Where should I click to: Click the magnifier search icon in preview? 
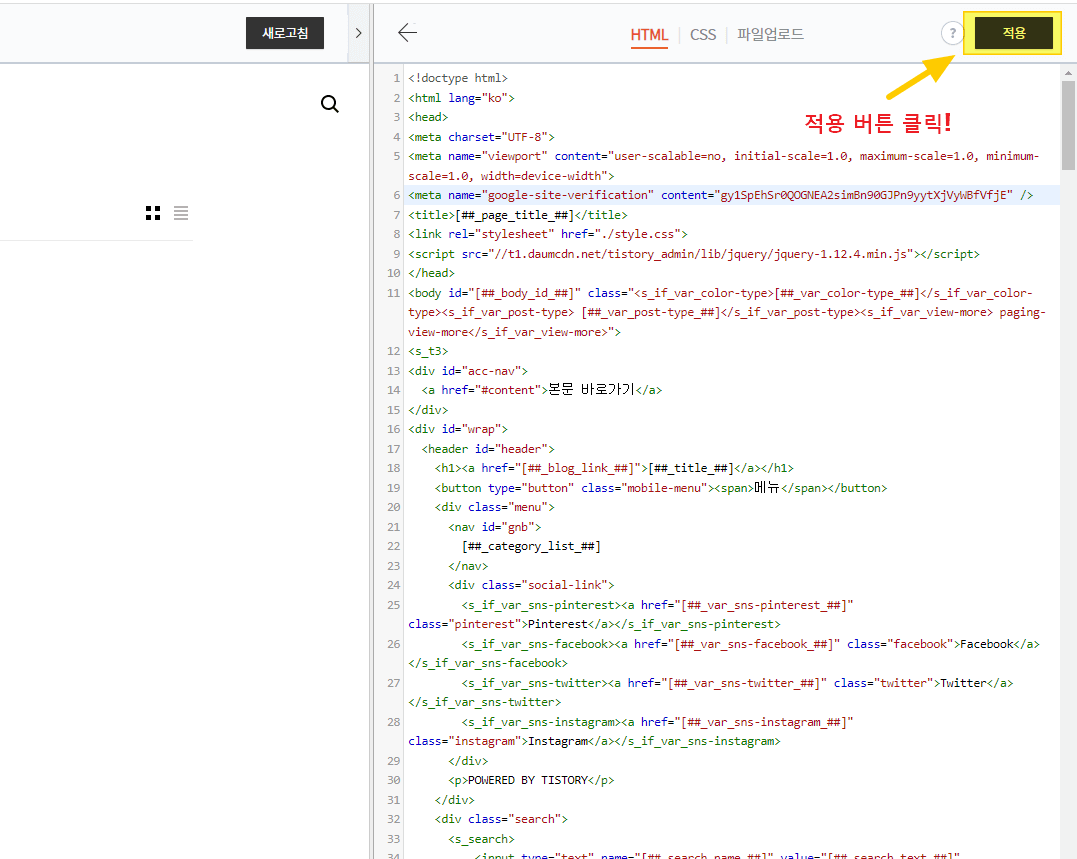(330, 104)
